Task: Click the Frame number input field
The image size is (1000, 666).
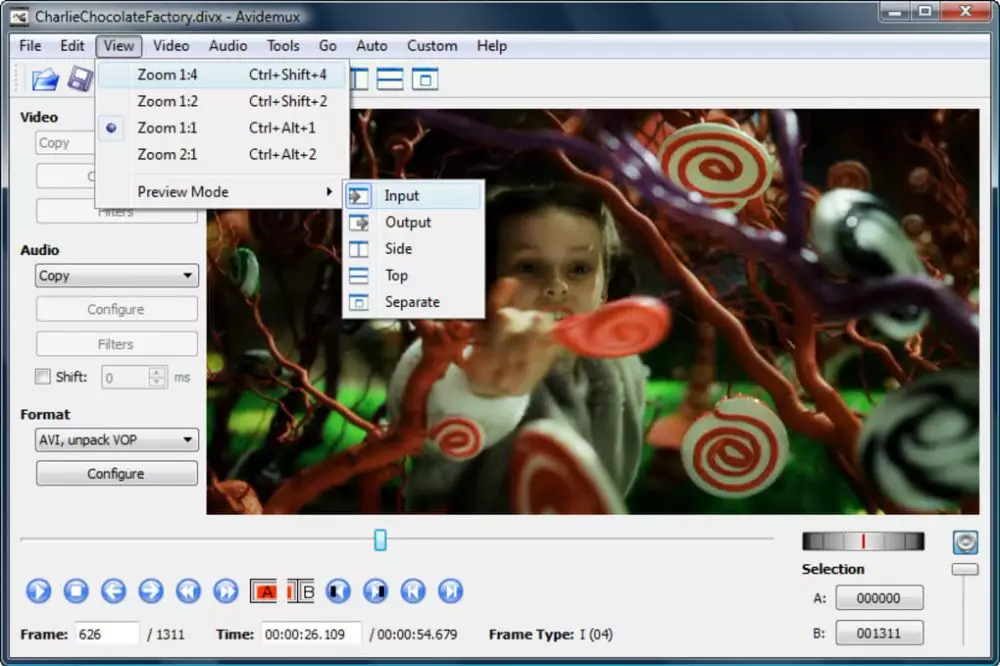Action: click(x=106, y=633)
